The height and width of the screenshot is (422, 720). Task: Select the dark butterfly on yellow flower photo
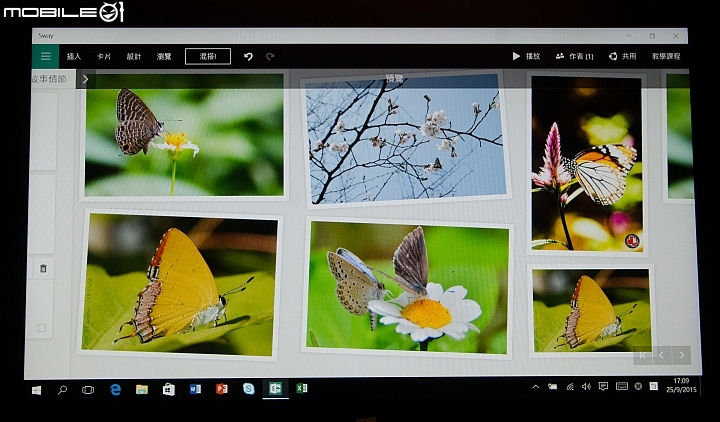coord(184,135)
